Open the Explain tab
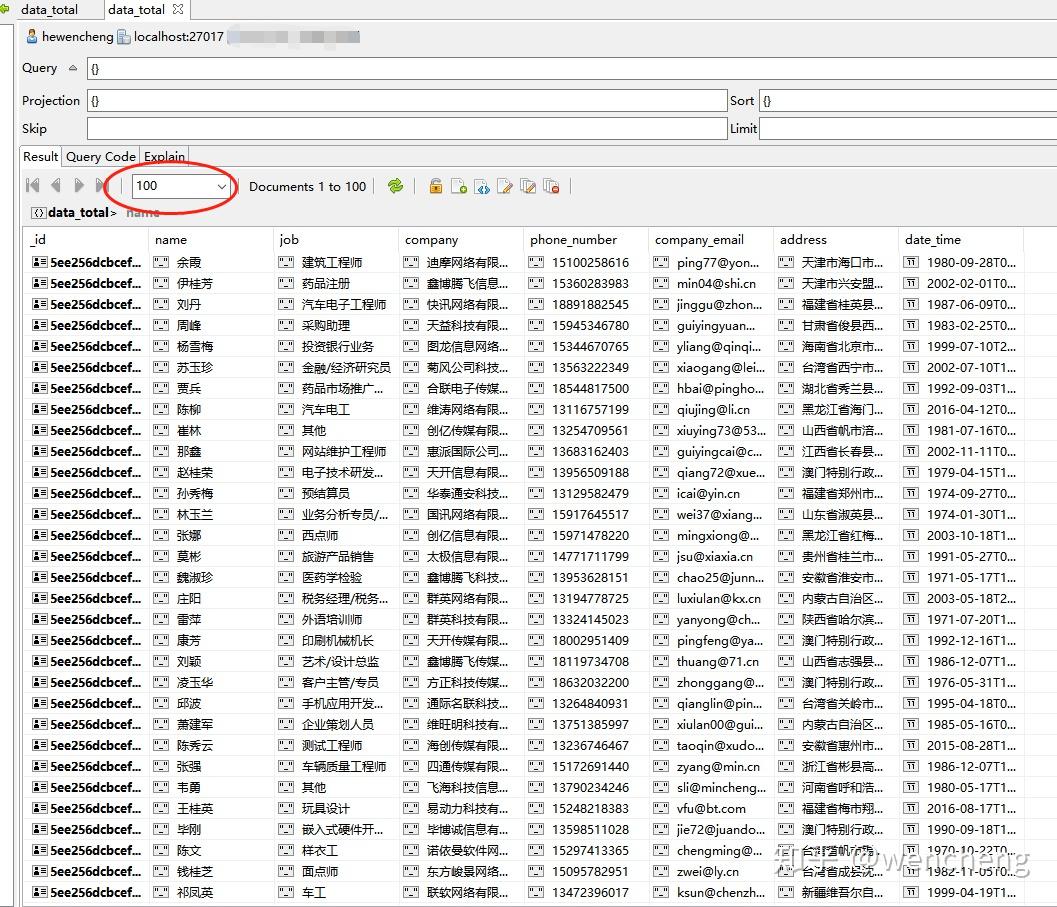This screenshot has width=1057, height=907. (x=163, y=156)
